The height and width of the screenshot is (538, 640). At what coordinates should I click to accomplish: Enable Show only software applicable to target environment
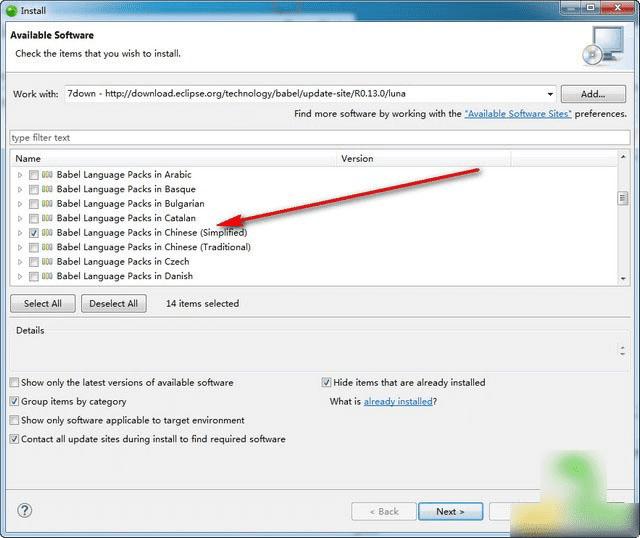14,420
